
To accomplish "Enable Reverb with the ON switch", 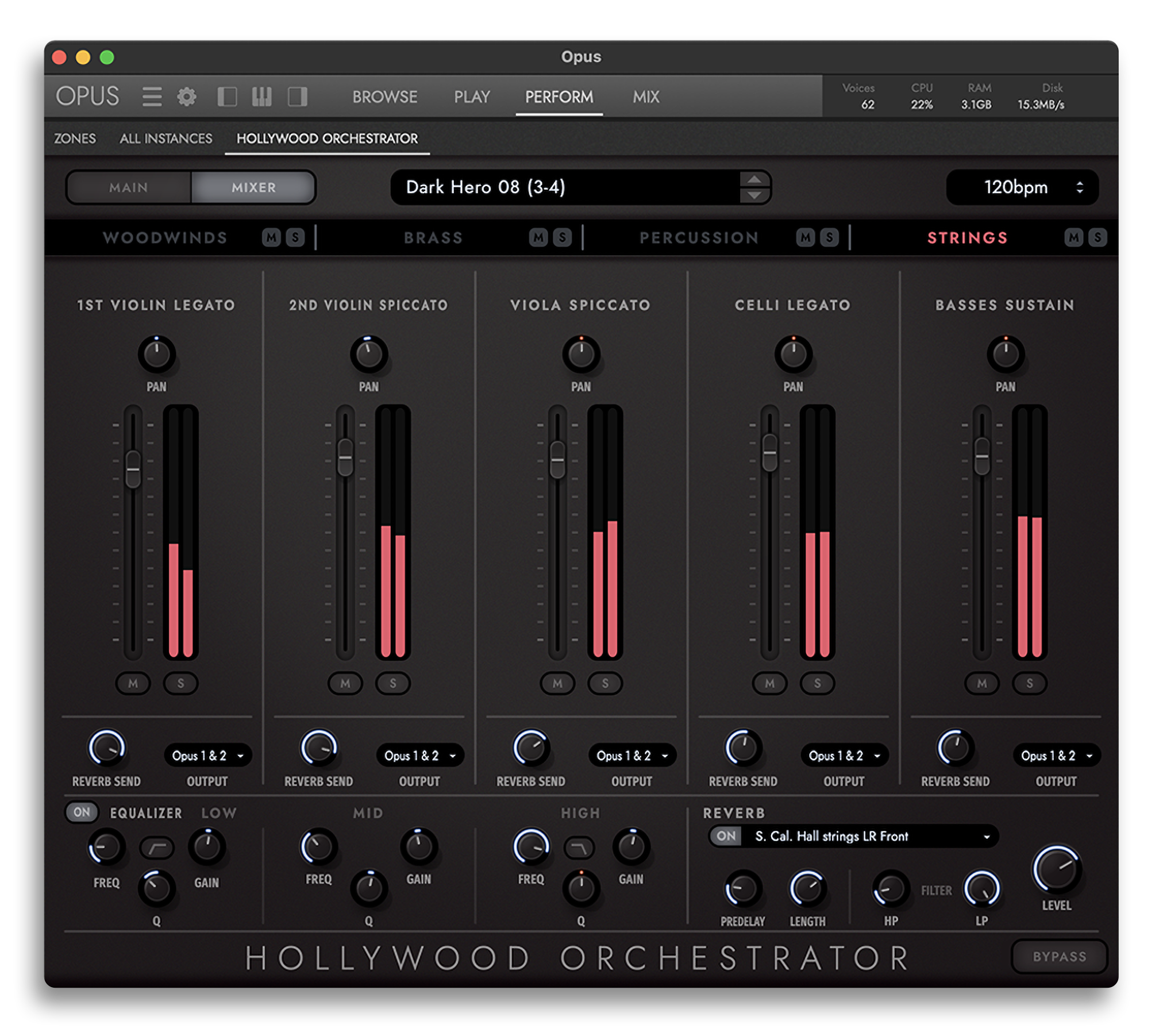I will click(726, 837).
